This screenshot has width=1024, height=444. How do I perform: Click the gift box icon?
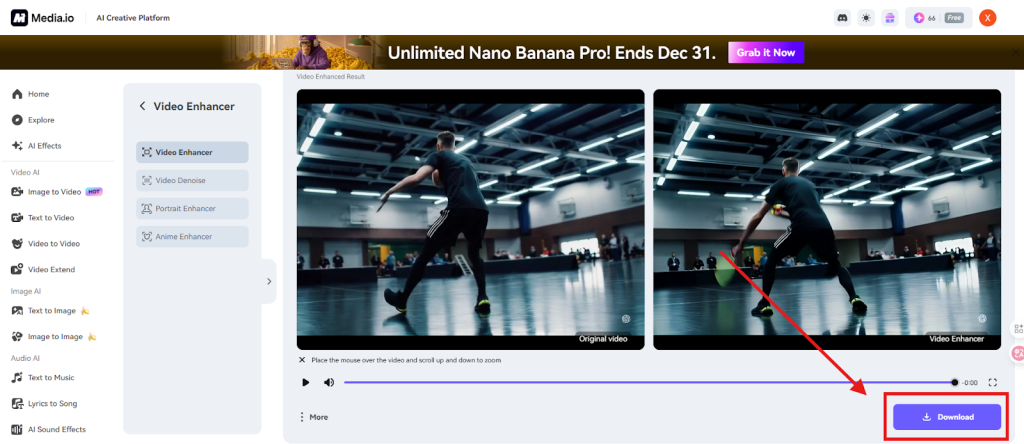(890, 18)
